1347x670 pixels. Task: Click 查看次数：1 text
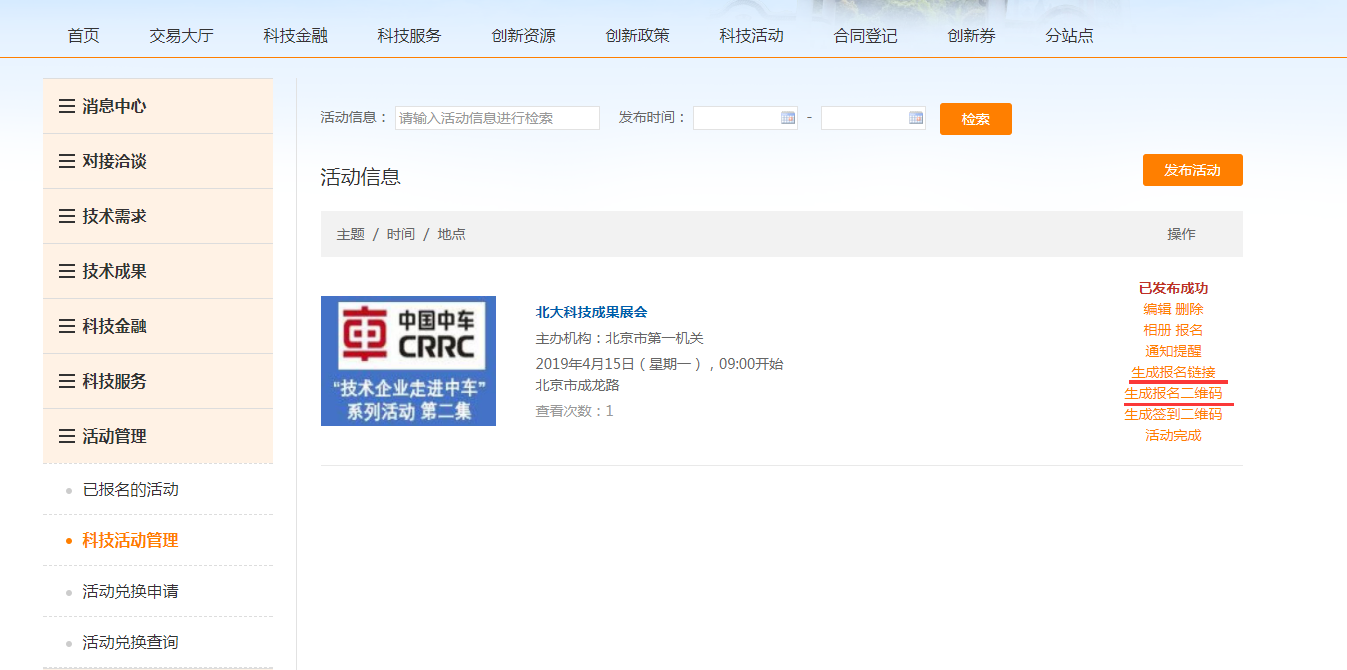click(x=575, y=411)
